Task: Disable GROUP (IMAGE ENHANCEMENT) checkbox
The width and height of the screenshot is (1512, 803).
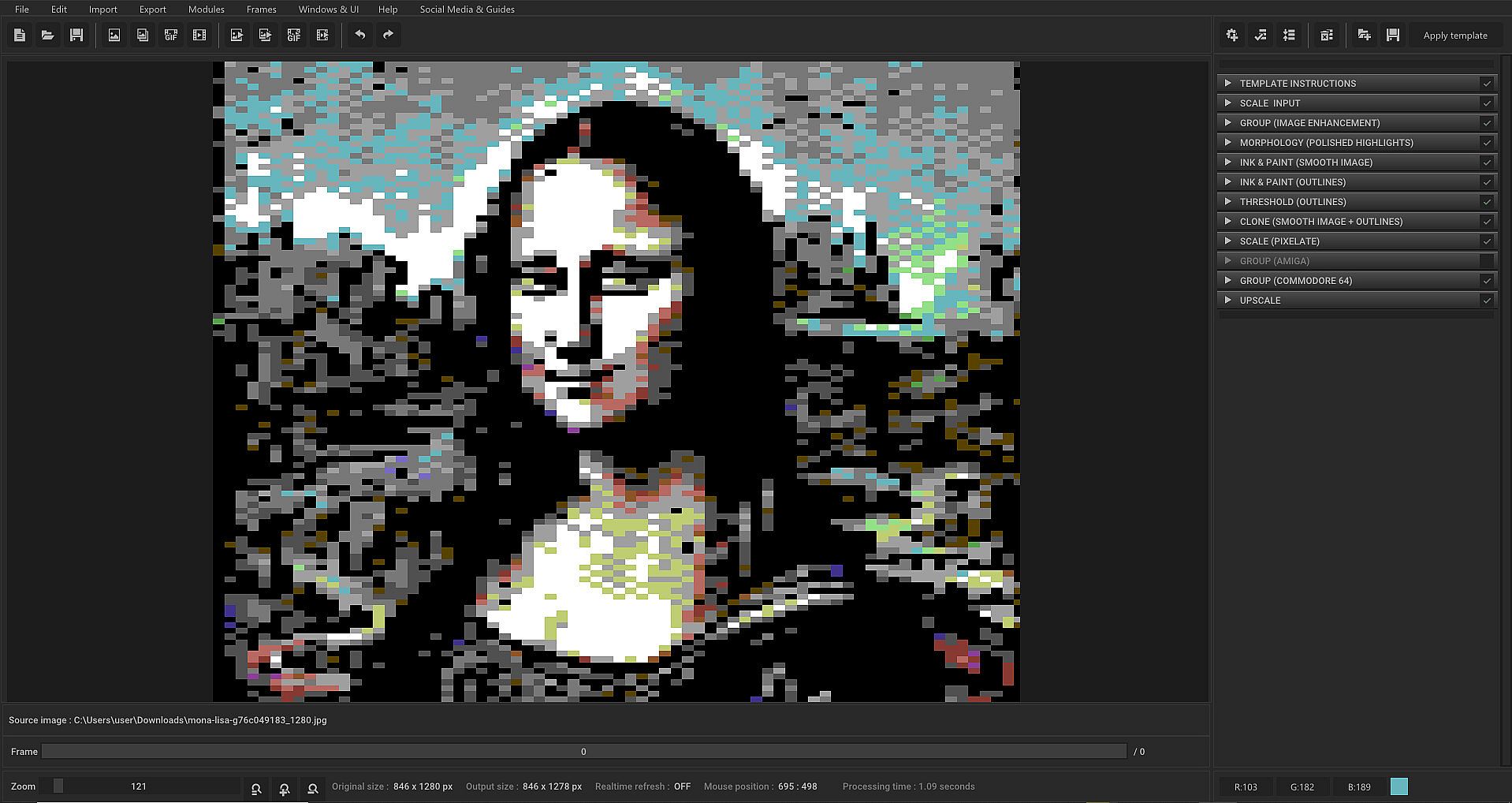Action: pyautogui.click(x=1487, y=123)
